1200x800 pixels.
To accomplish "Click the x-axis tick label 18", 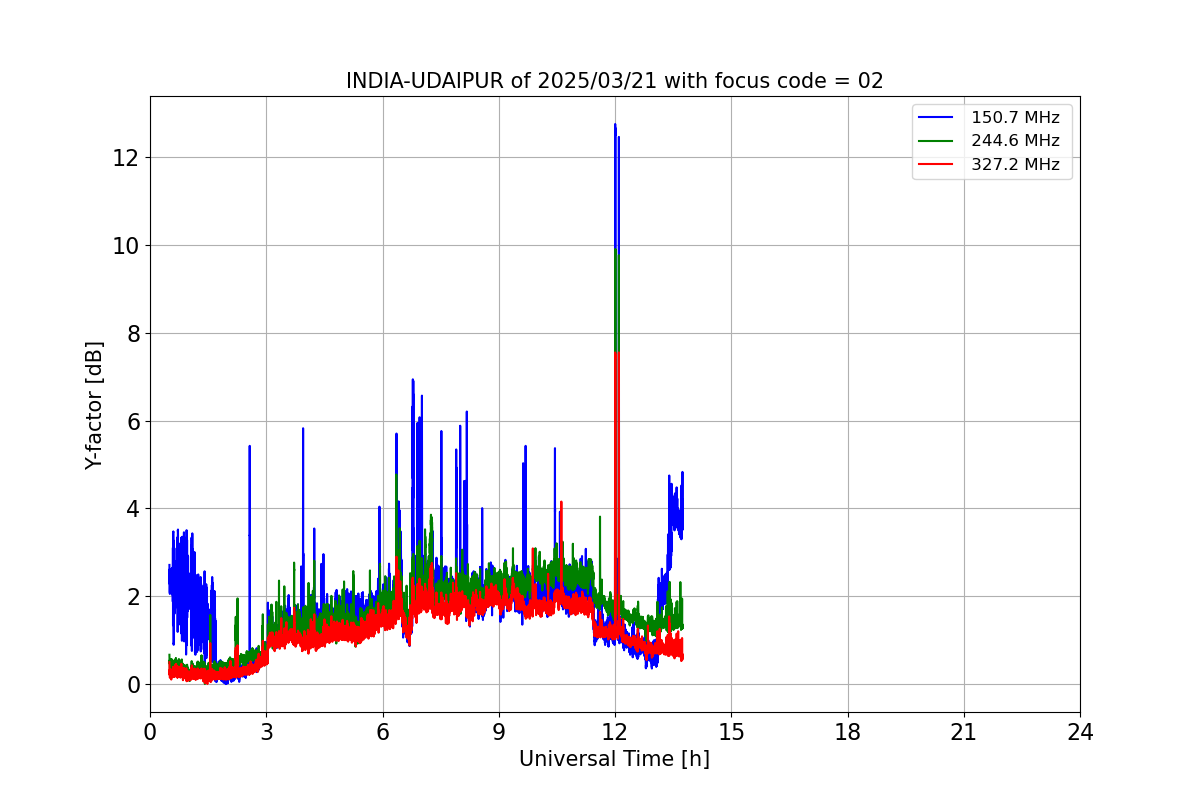I will pos(848,732).
